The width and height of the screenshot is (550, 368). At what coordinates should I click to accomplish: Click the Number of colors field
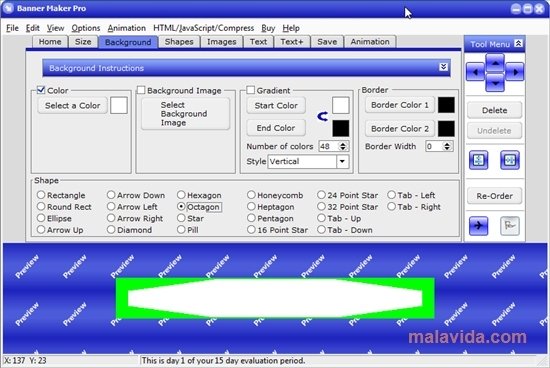[x=329, y=146]
